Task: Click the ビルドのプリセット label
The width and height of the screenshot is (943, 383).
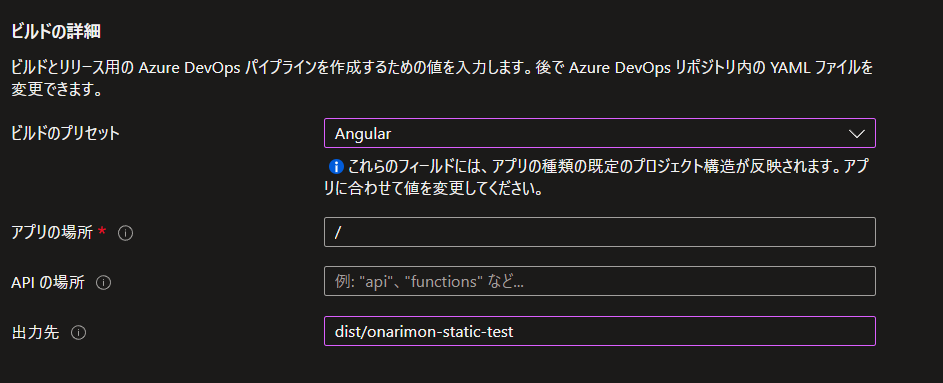Action: click(66, 133)
